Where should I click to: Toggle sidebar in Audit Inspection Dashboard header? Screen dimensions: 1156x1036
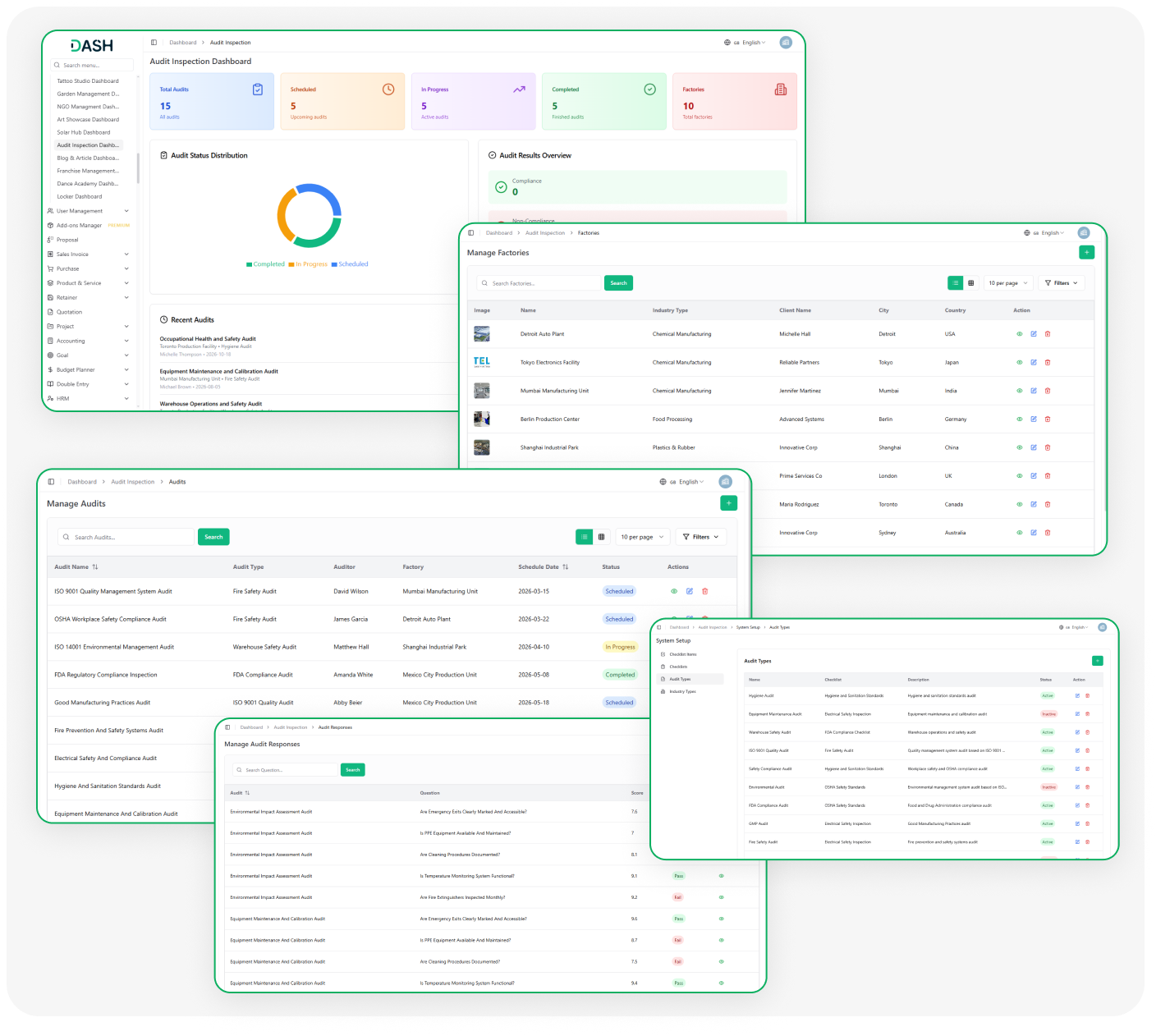click(x=154, y=43)
